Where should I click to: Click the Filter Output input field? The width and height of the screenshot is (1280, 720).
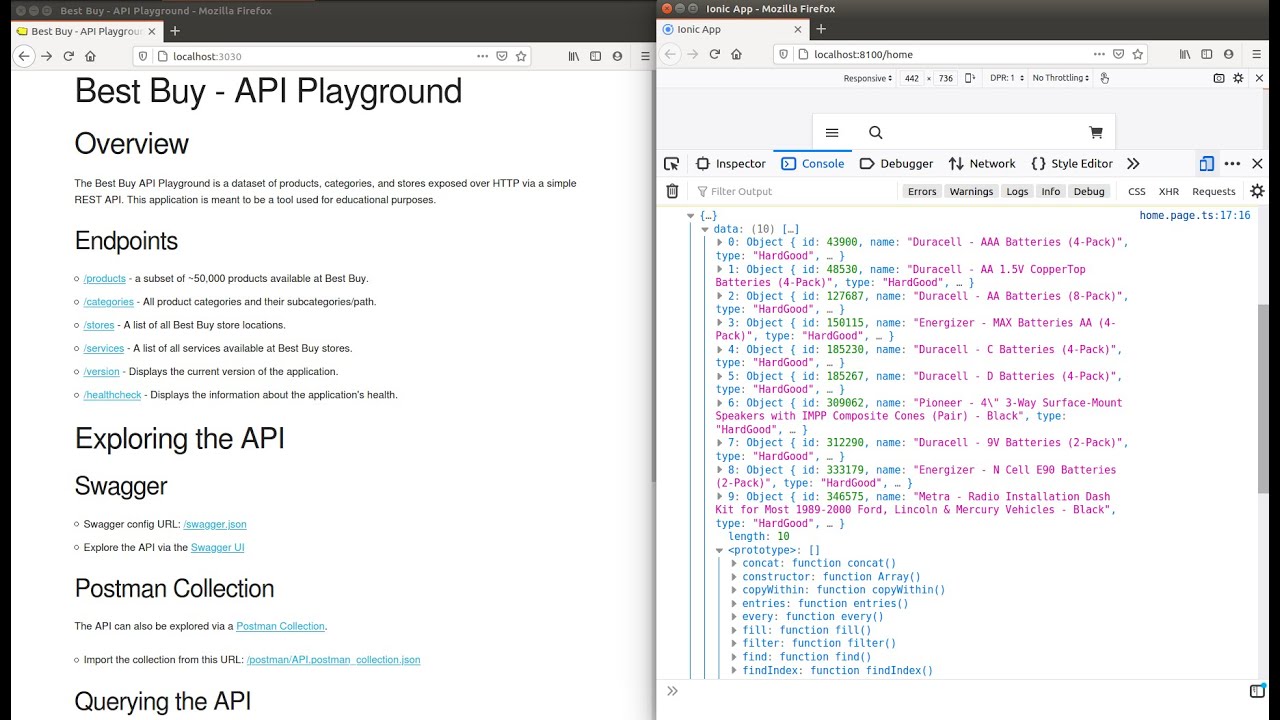795,191
